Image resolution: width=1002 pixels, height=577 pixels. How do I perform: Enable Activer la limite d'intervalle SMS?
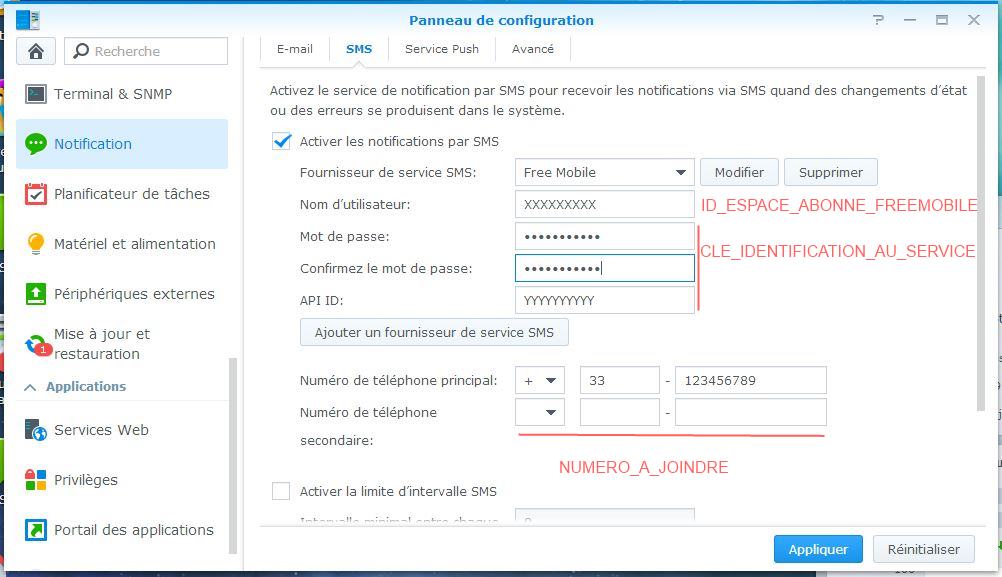click(282, 491)
